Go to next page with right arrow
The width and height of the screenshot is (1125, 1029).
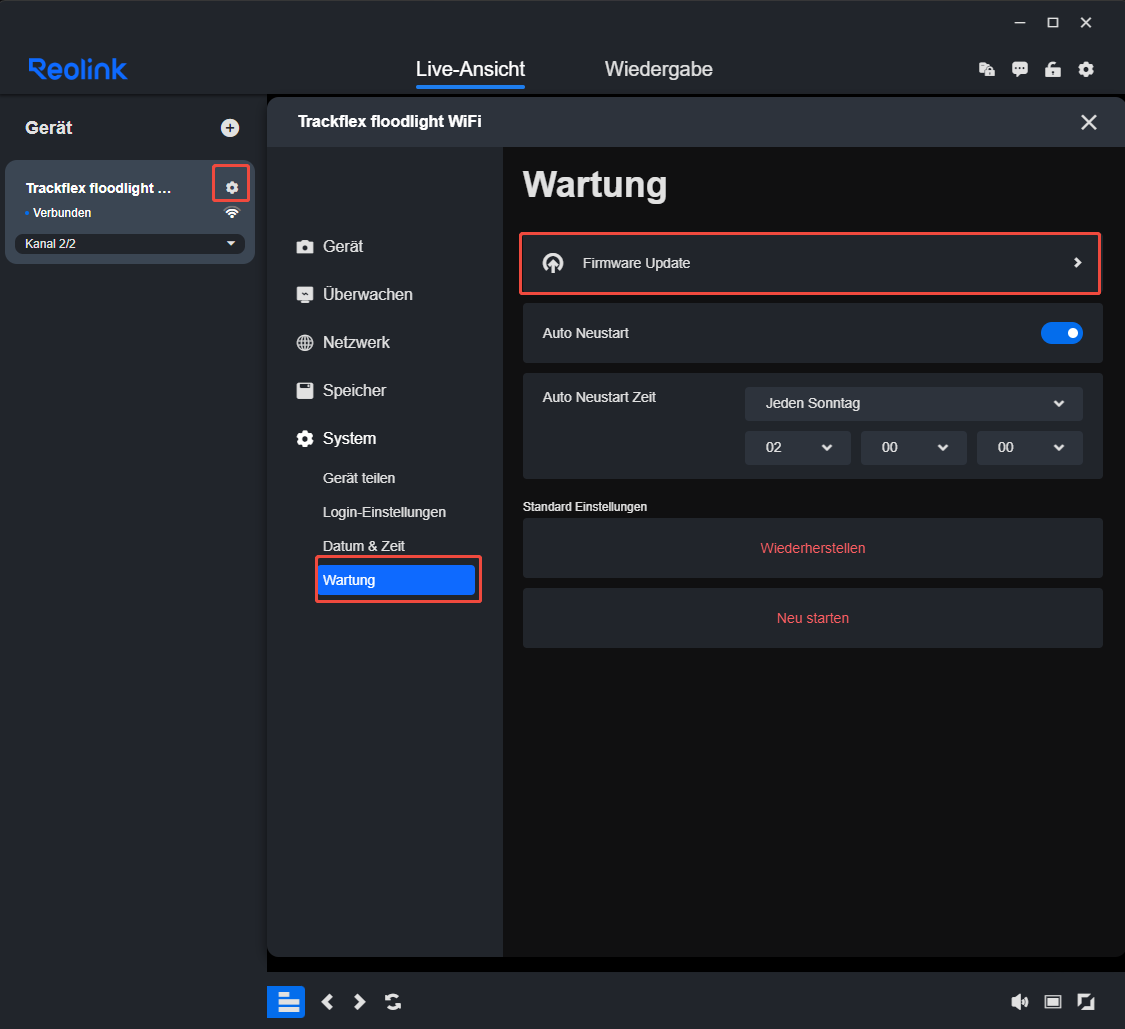point(359,1002)
